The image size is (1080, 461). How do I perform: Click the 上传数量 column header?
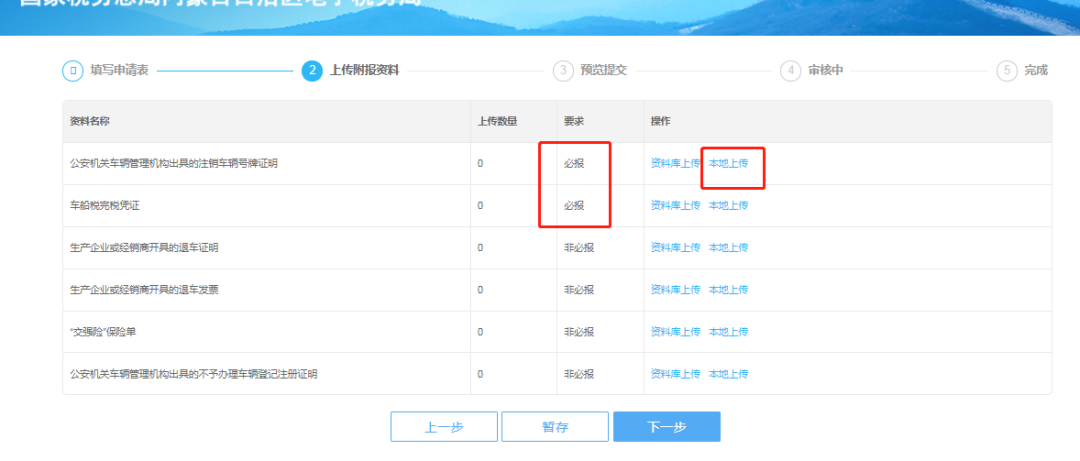coord(498,121)
